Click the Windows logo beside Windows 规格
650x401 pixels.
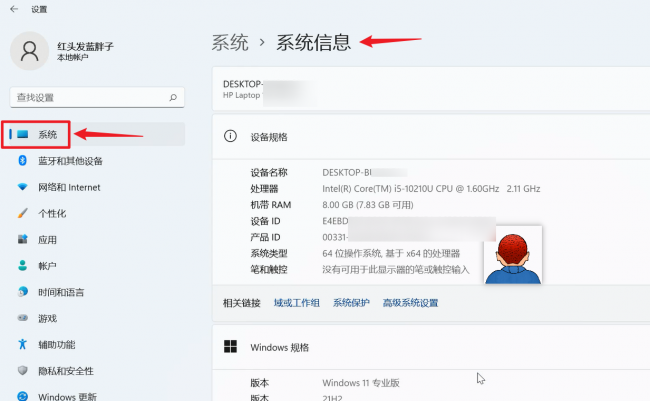230,346
